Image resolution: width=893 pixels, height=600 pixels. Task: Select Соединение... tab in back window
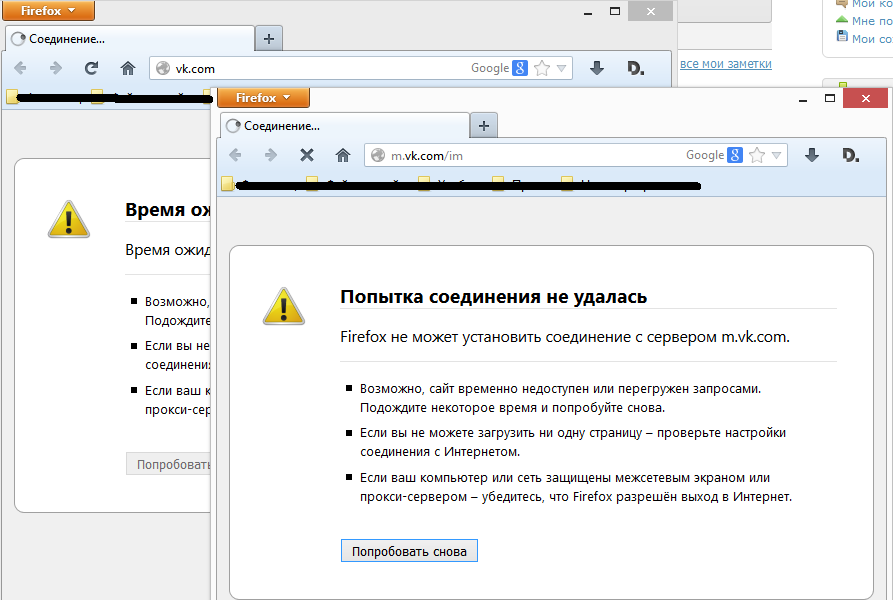pos(130,39)
